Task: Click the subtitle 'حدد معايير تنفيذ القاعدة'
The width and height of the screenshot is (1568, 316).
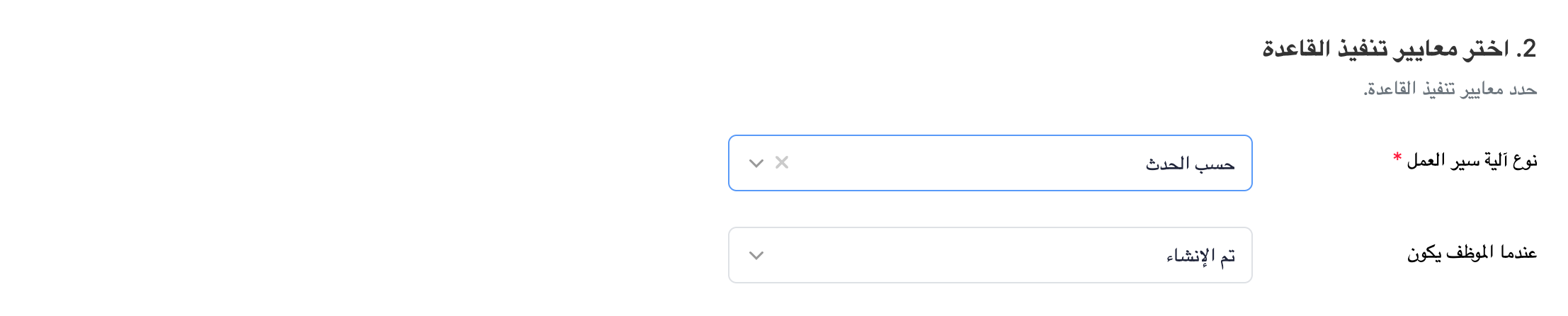Action: 1450,89
